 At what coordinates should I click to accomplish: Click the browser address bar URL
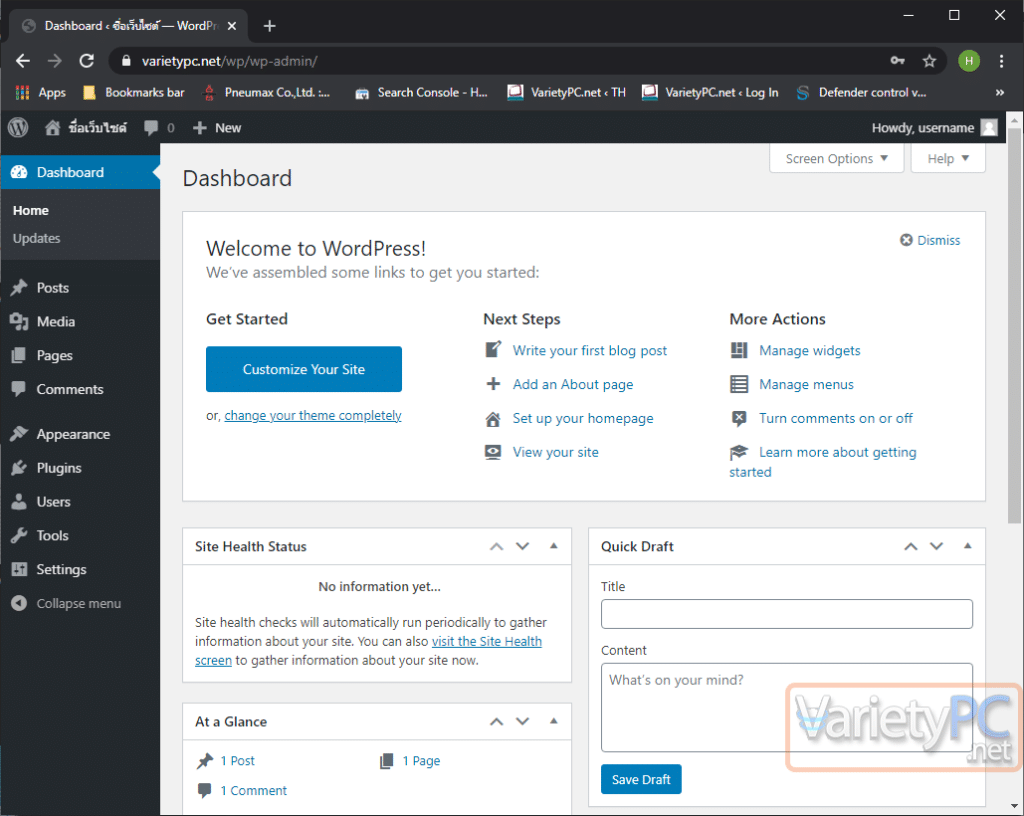(x=229, y=61)
